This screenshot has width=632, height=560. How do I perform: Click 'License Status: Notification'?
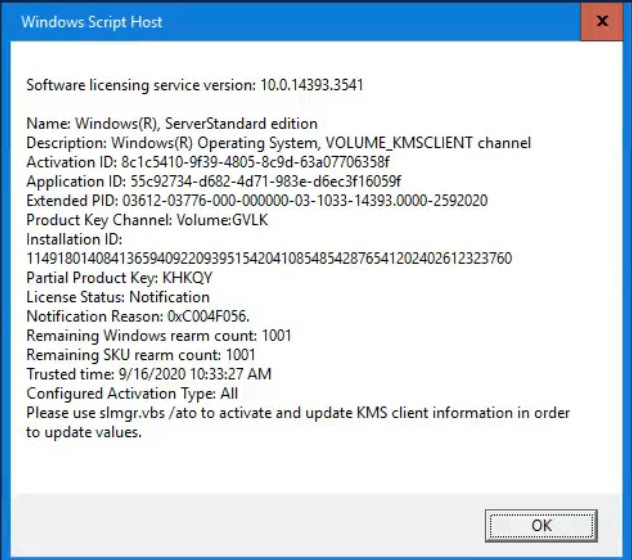click(118, 297)
